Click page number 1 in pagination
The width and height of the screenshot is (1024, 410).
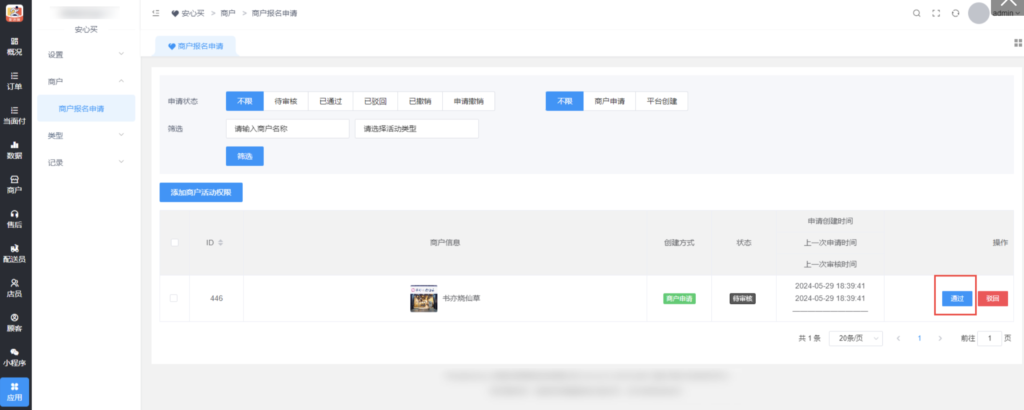coord(920,338)
